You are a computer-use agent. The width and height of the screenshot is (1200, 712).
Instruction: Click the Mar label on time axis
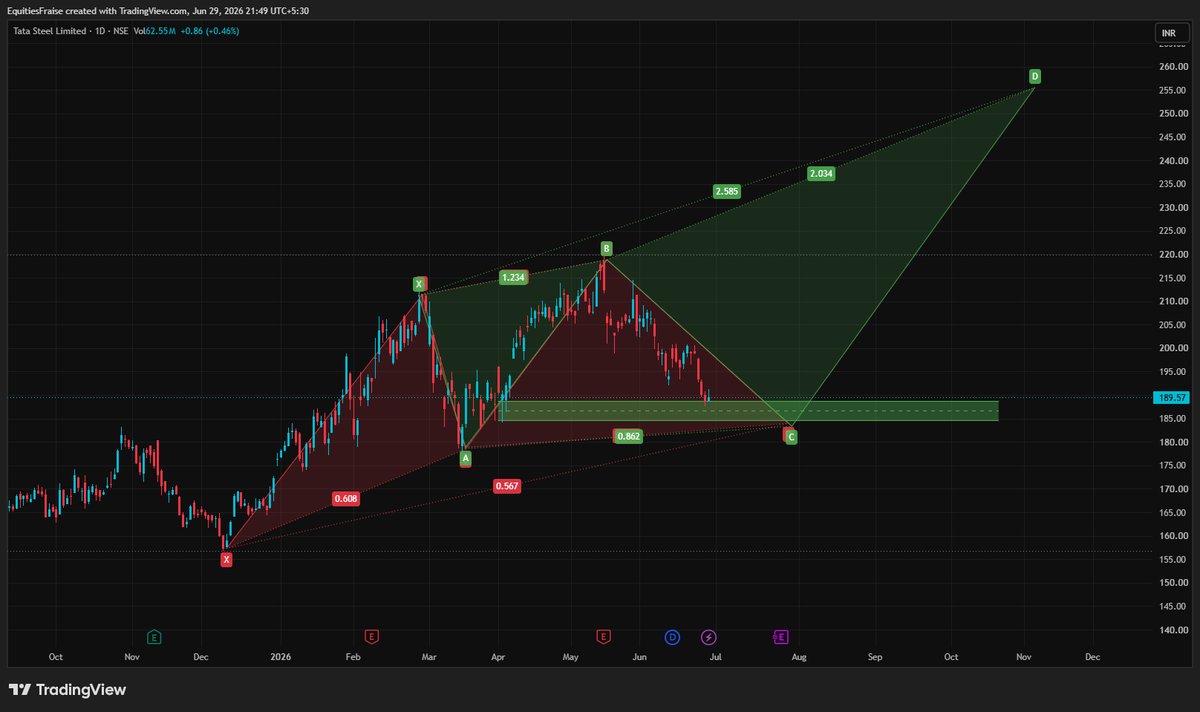click(429, 657)
